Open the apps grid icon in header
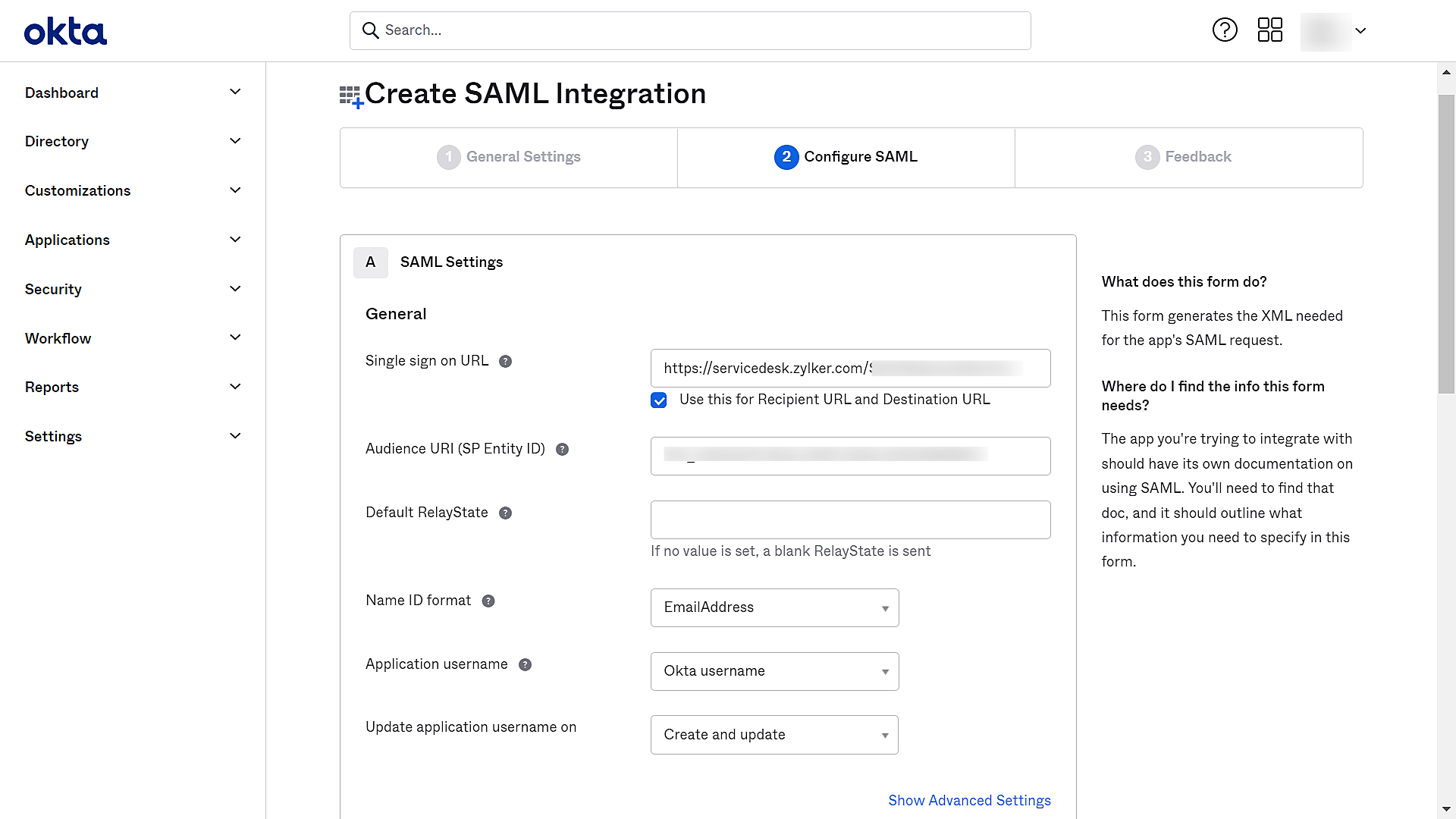The height and width of the screenshot is (819, 1456). (x=1270, y=30)
